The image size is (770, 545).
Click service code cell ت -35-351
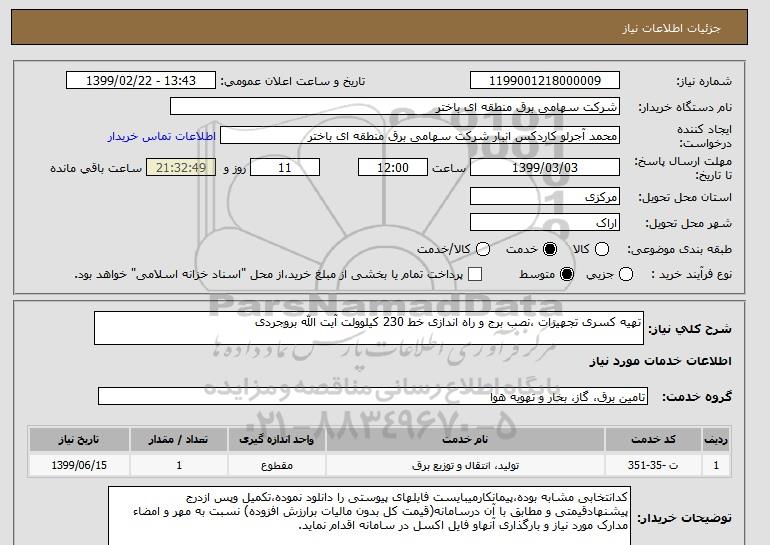653,465
